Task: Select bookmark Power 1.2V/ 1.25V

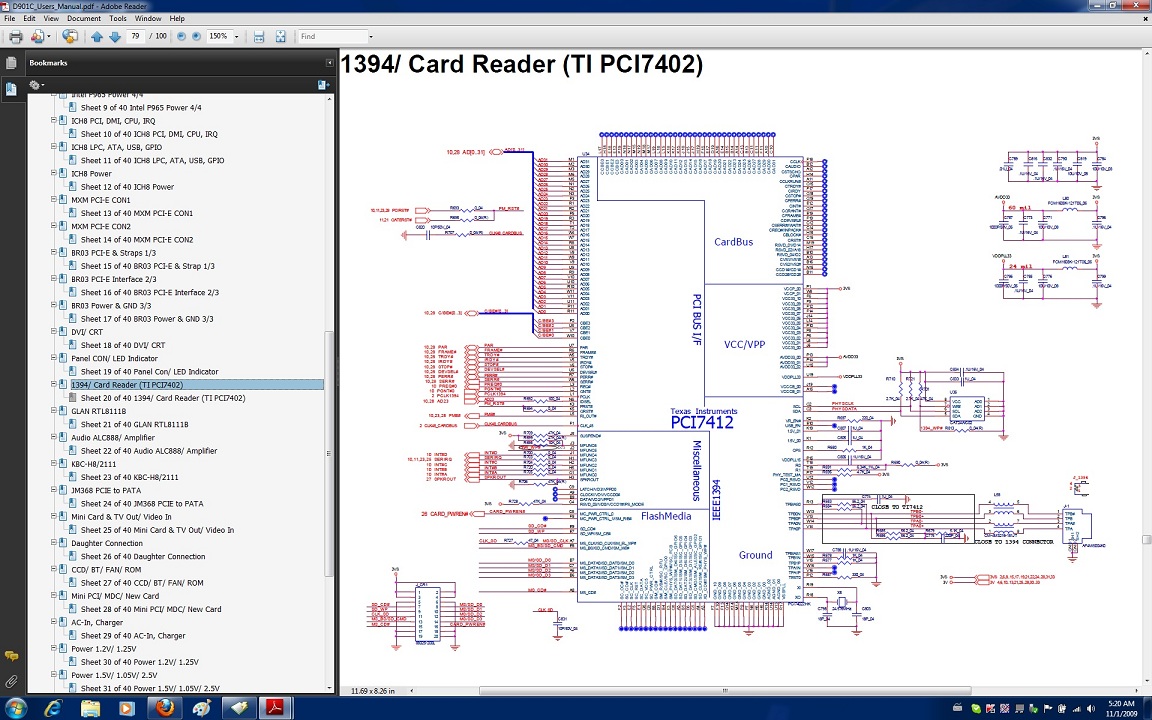Action: pyautogui.click(x=104, y=649)
